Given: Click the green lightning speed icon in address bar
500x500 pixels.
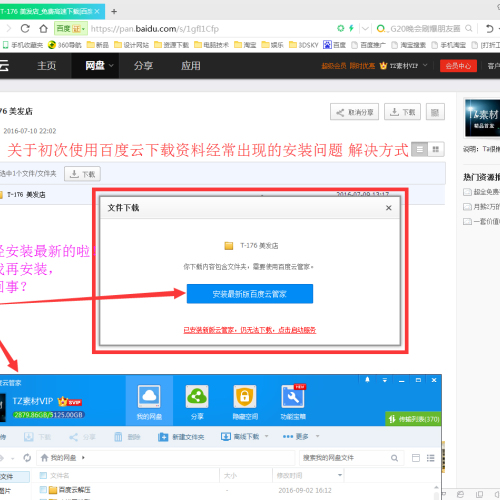Looking at the screenshot, I should (351, 28).
